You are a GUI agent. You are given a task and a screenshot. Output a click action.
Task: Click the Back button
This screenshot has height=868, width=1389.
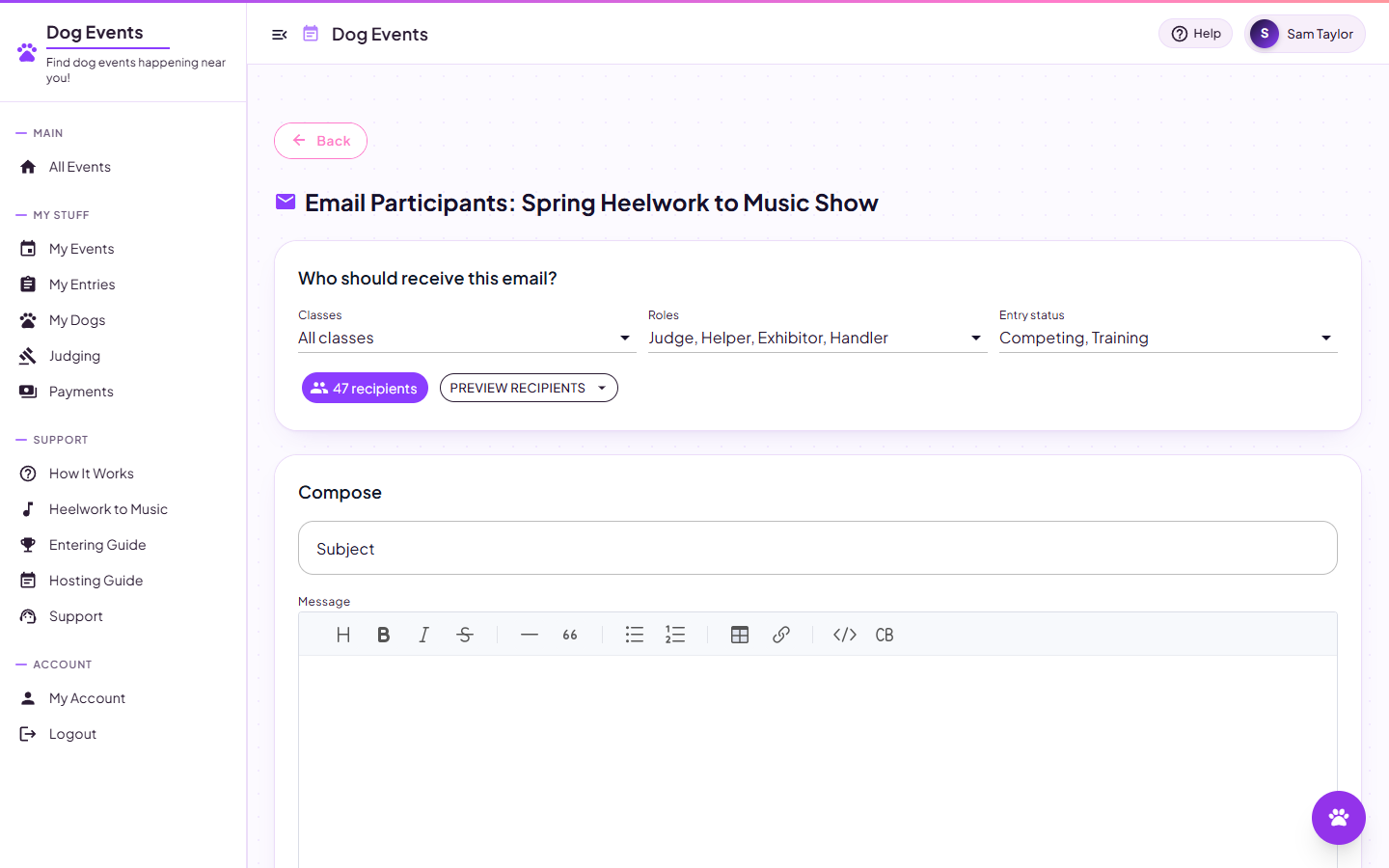pos(320,141)
